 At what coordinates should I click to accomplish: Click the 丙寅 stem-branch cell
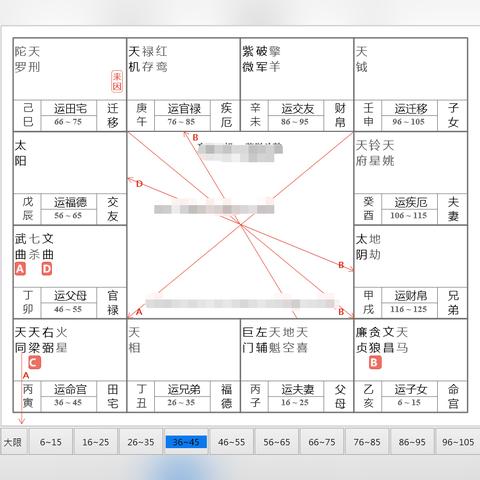coord(28,396)
